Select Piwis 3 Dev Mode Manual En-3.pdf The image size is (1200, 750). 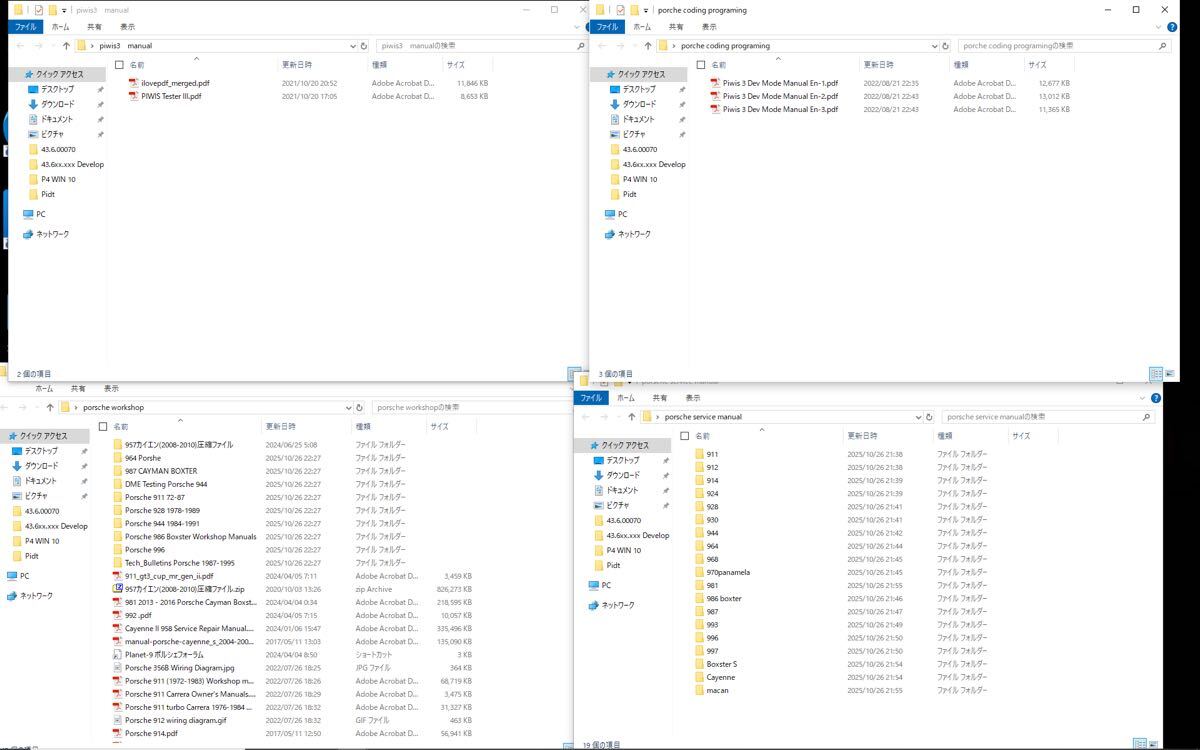tap(780, 109)
